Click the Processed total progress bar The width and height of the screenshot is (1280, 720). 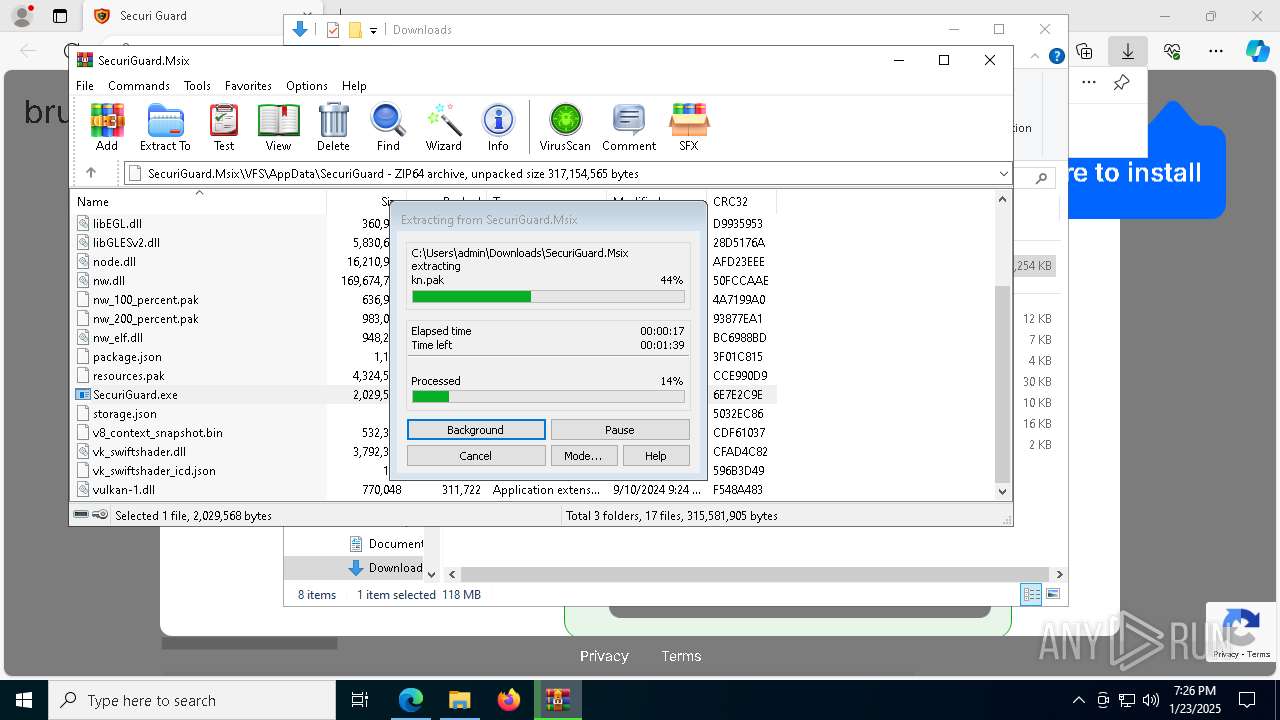click(548, 397)
